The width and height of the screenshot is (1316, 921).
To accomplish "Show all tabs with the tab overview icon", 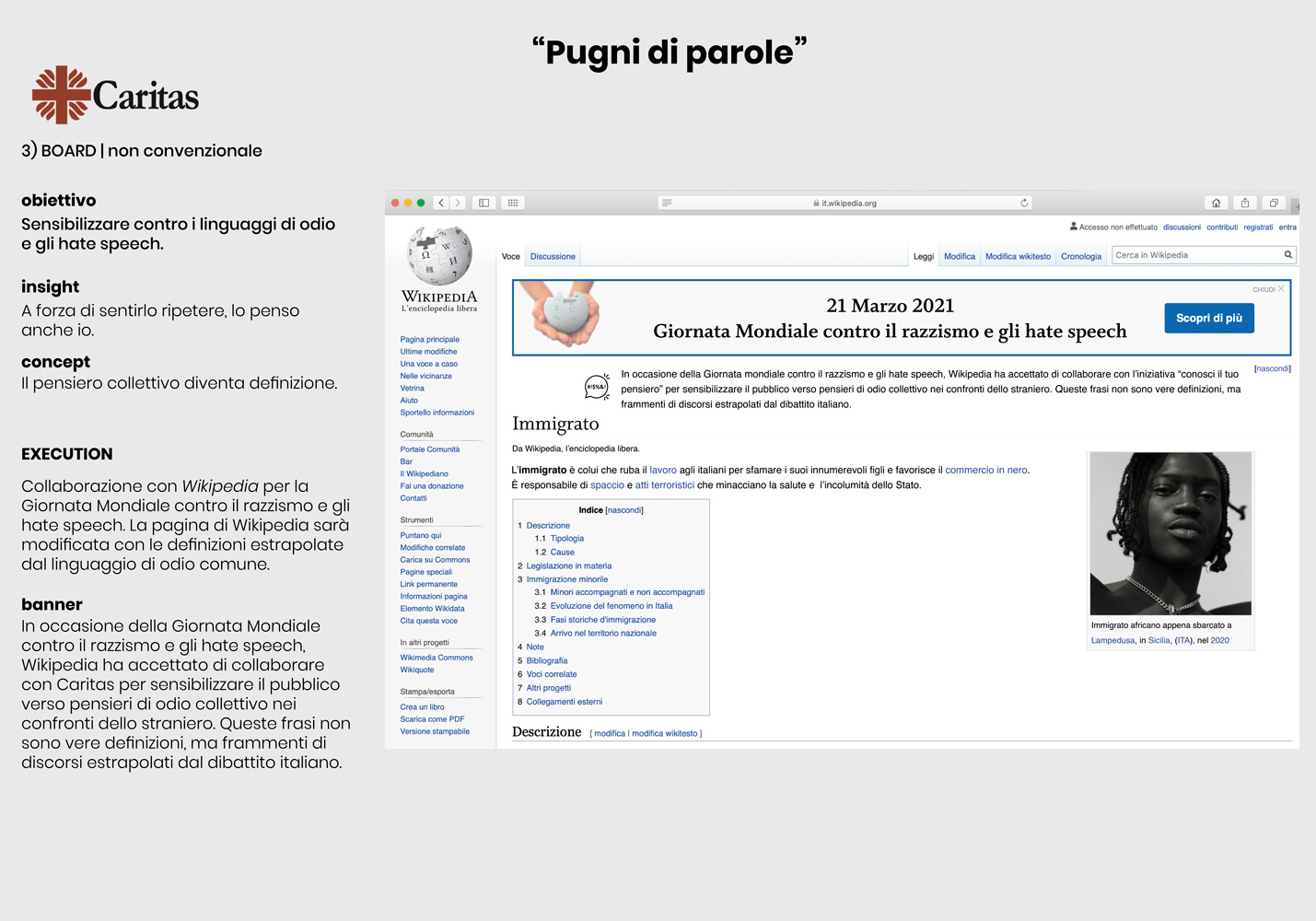I will pyautogui.click(x=1274, y=203).
